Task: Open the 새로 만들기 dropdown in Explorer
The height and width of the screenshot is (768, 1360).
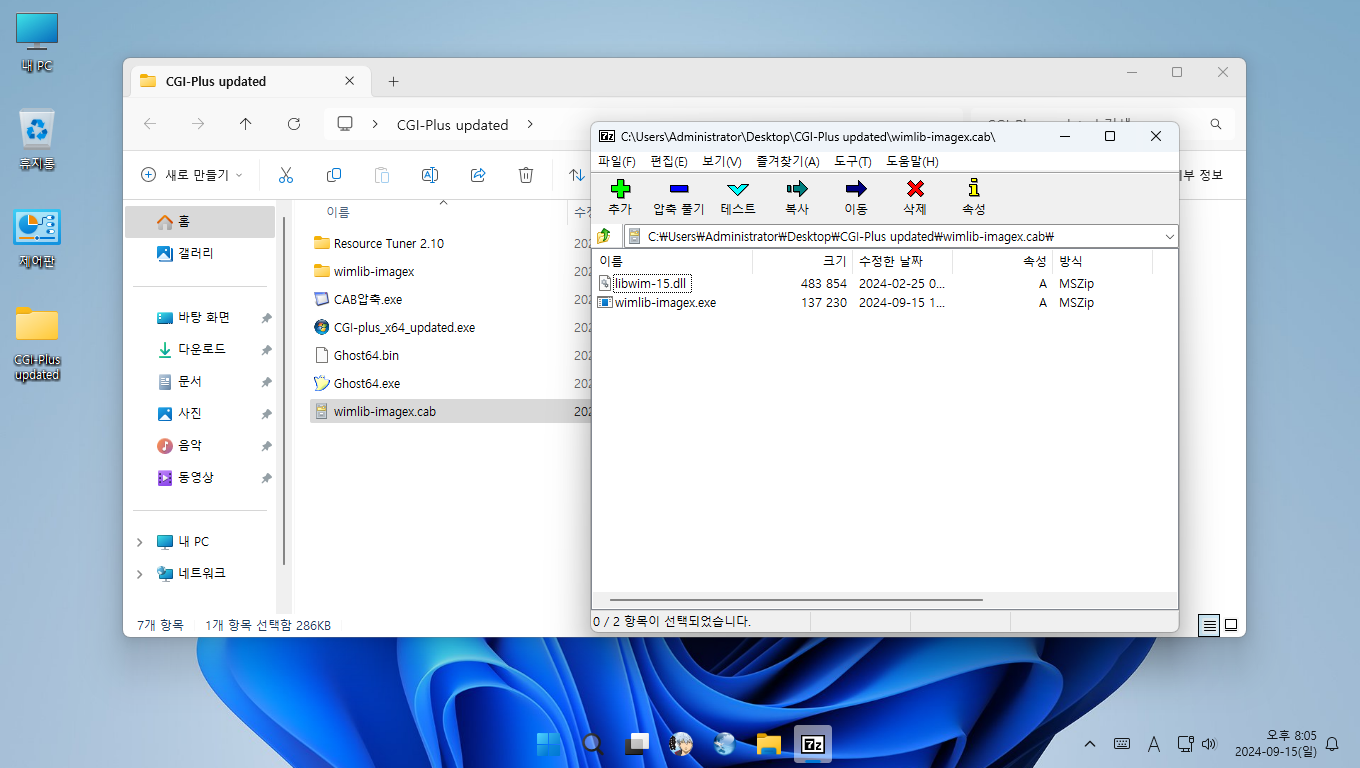Action: point(191,175)
